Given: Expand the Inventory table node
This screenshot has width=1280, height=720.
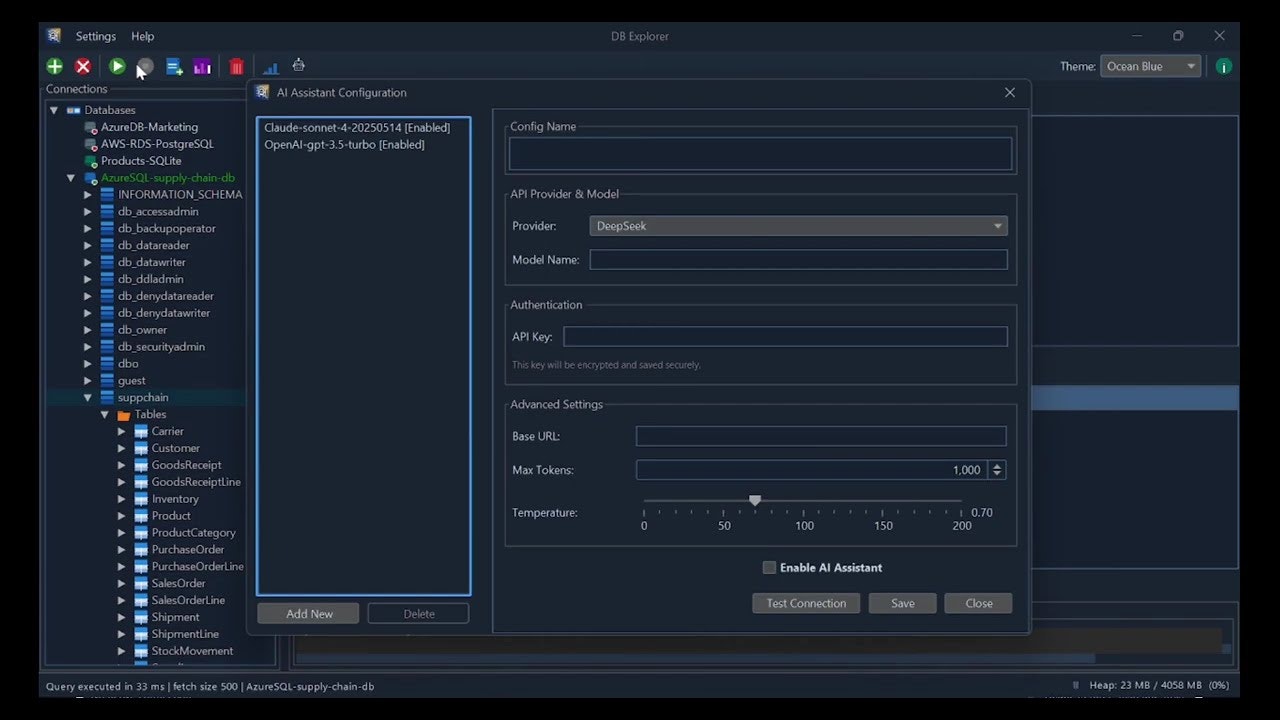Looking at the screenshot, I should coord(120,498).
